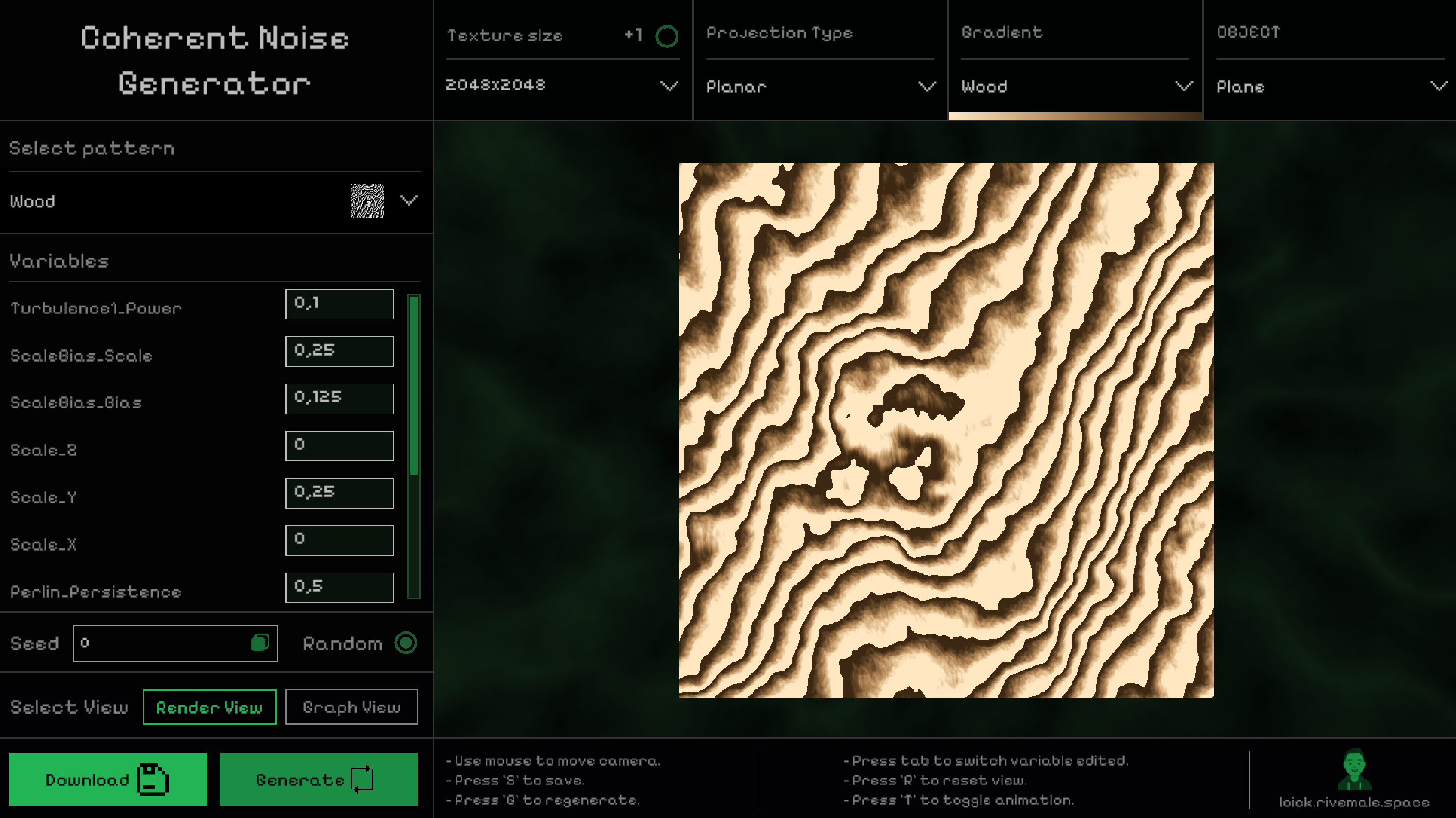The height and width of the screenshot is (818, 1456).
Task: Open the loick.rivemale.space link
Action: (1354, 803)
